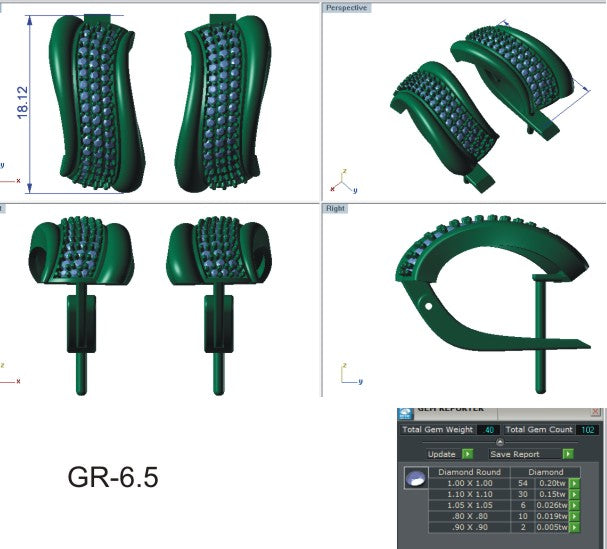Select the 1.00 X 1.00 diamond row
This screenshot has height=549, width=607.
coord(468,483)
